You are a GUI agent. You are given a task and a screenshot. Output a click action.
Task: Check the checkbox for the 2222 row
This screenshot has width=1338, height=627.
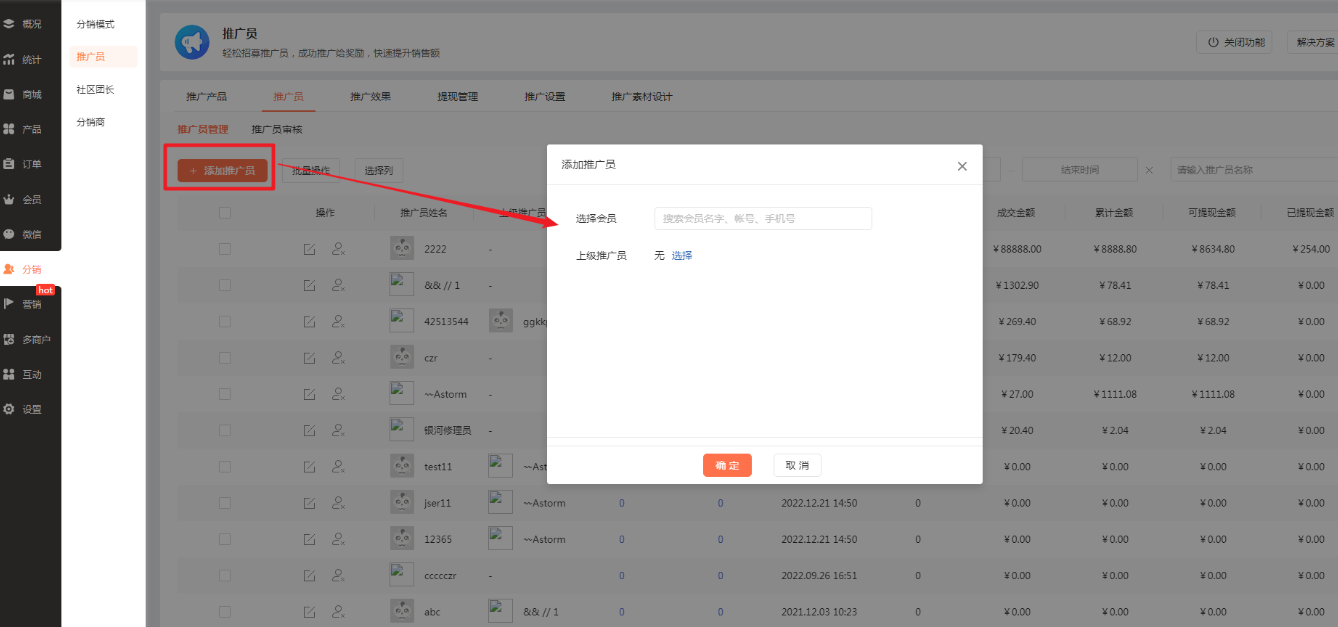(x=224, y=249)
